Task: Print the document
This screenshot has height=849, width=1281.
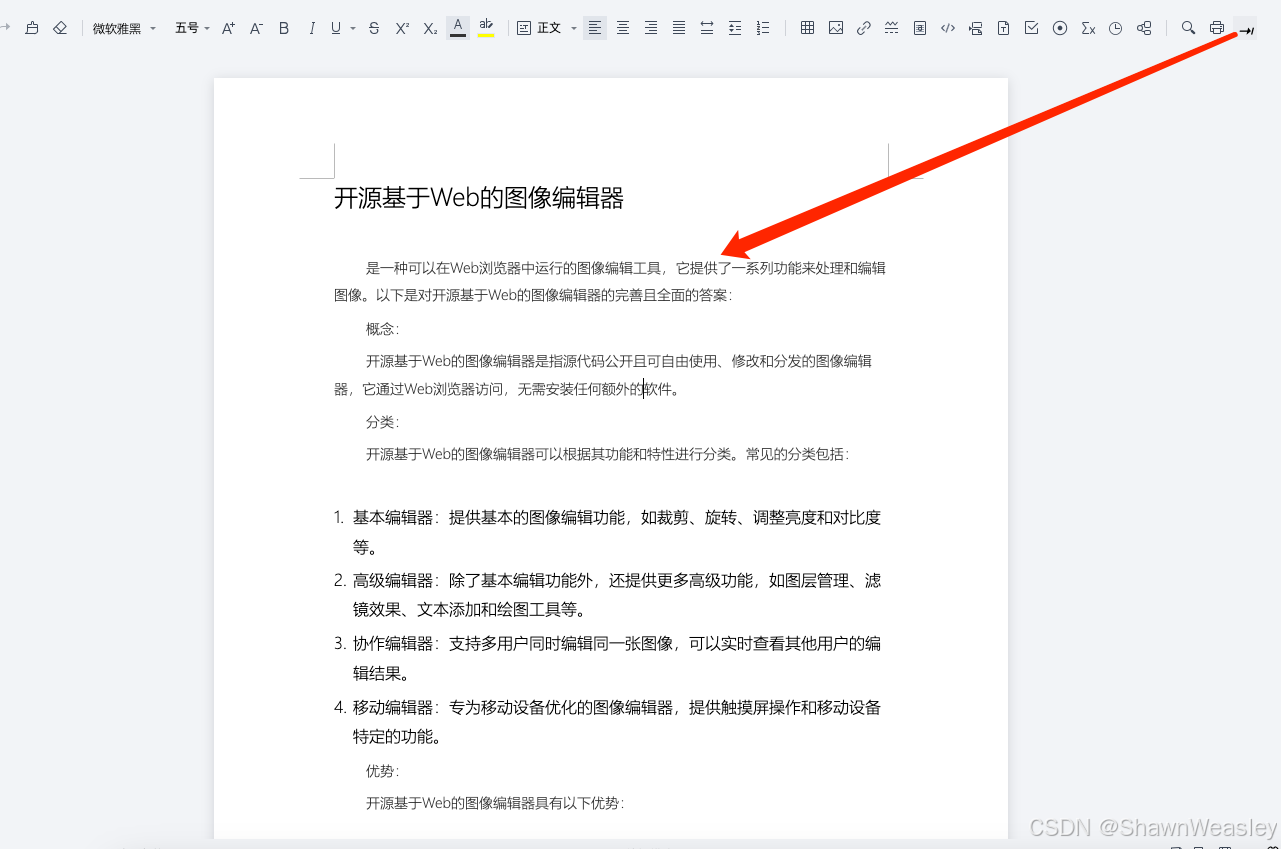Action: point(1217,28)
